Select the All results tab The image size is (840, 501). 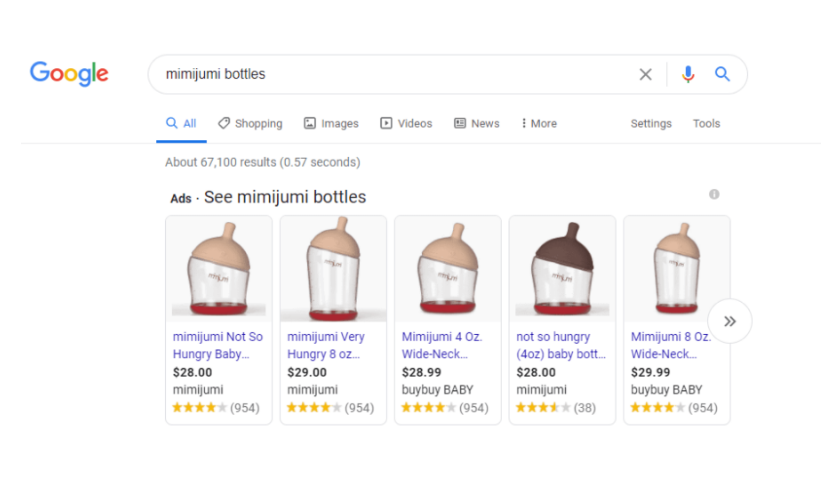(x=181, y=124)
